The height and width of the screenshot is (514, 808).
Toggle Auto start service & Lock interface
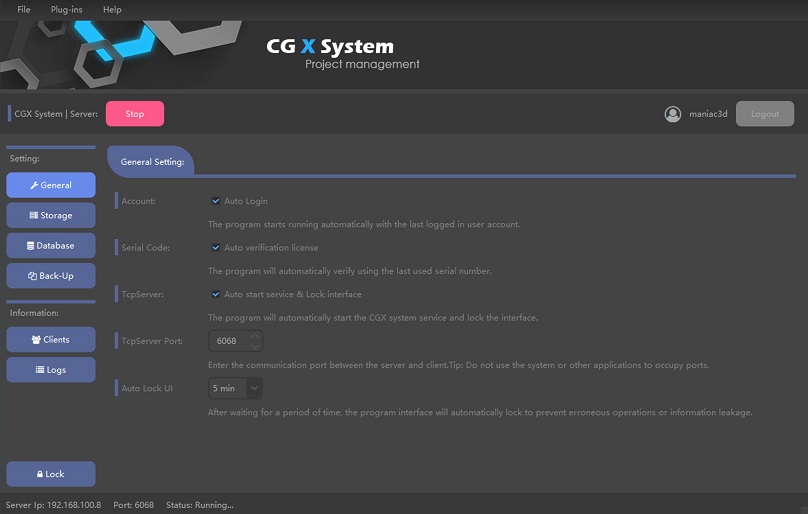(x=216, y=294)
